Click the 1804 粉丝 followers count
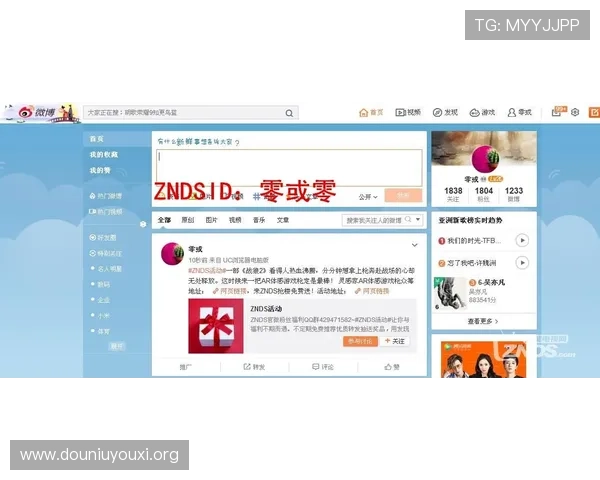 pyautogui.click(x=484, y=194)
